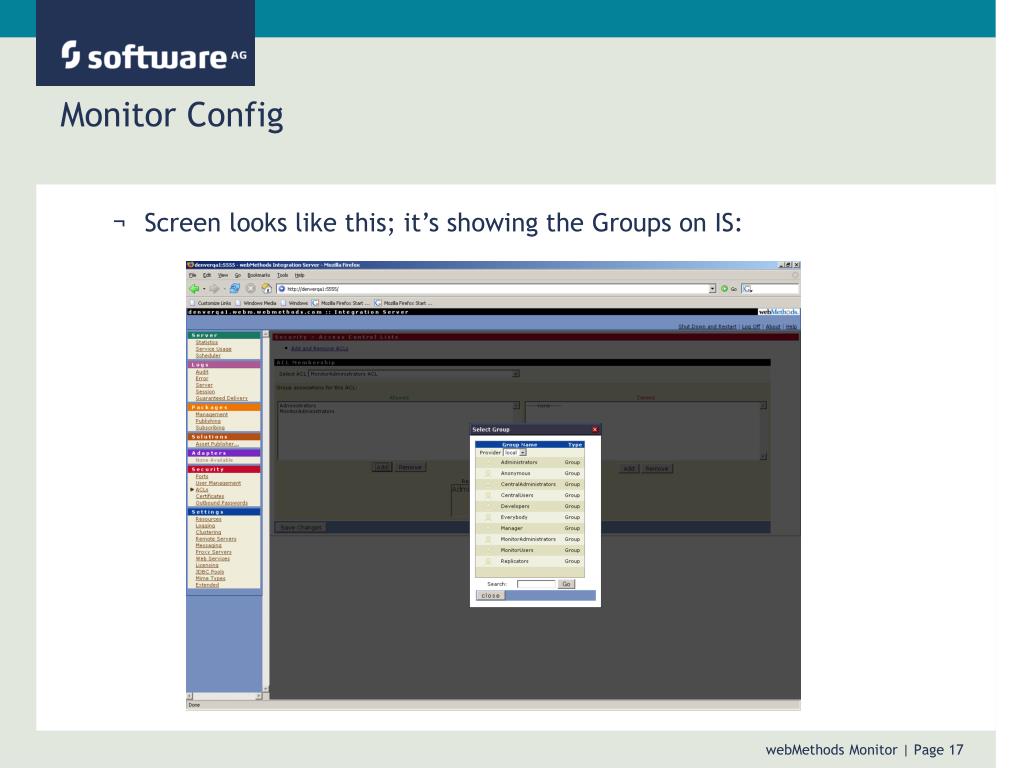This screenshot has height=768, width=1024.
Task: Open the Back button history dropdown arrow
Action: pos(204,289)
